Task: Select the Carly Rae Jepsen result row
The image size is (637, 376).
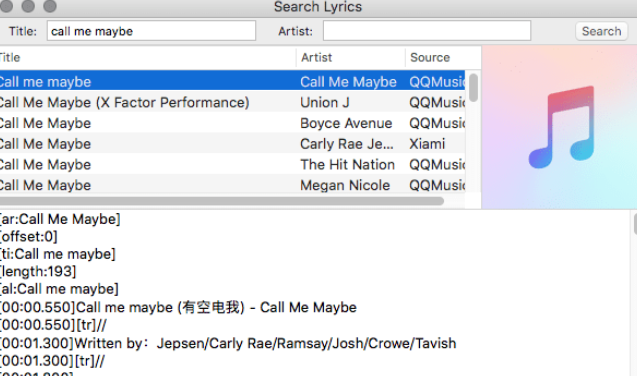Action: [232, 143]
